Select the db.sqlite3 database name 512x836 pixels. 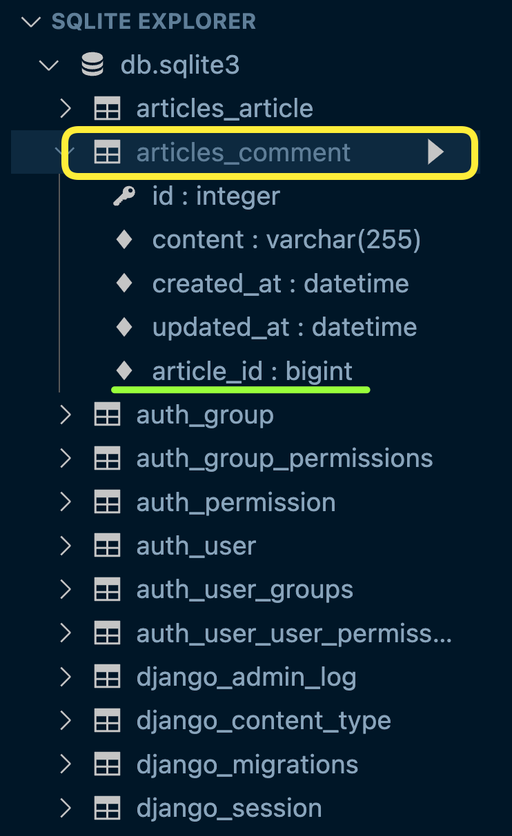pos(180,65)
